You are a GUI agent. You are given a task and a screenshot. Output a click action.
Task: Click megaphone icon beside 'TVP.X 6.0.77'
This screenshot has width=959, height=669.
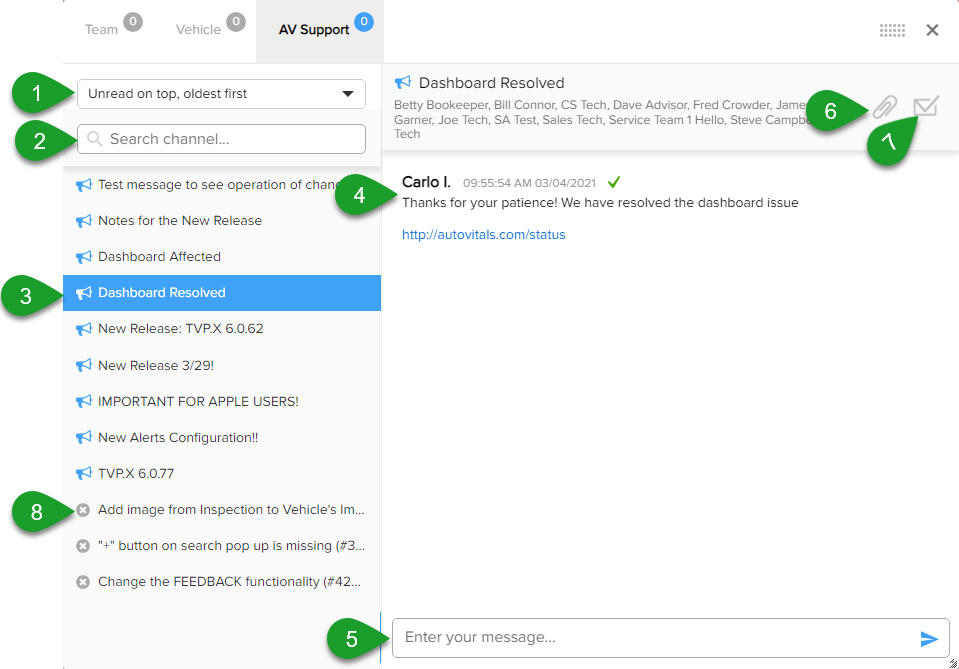[x=84, y=474]
